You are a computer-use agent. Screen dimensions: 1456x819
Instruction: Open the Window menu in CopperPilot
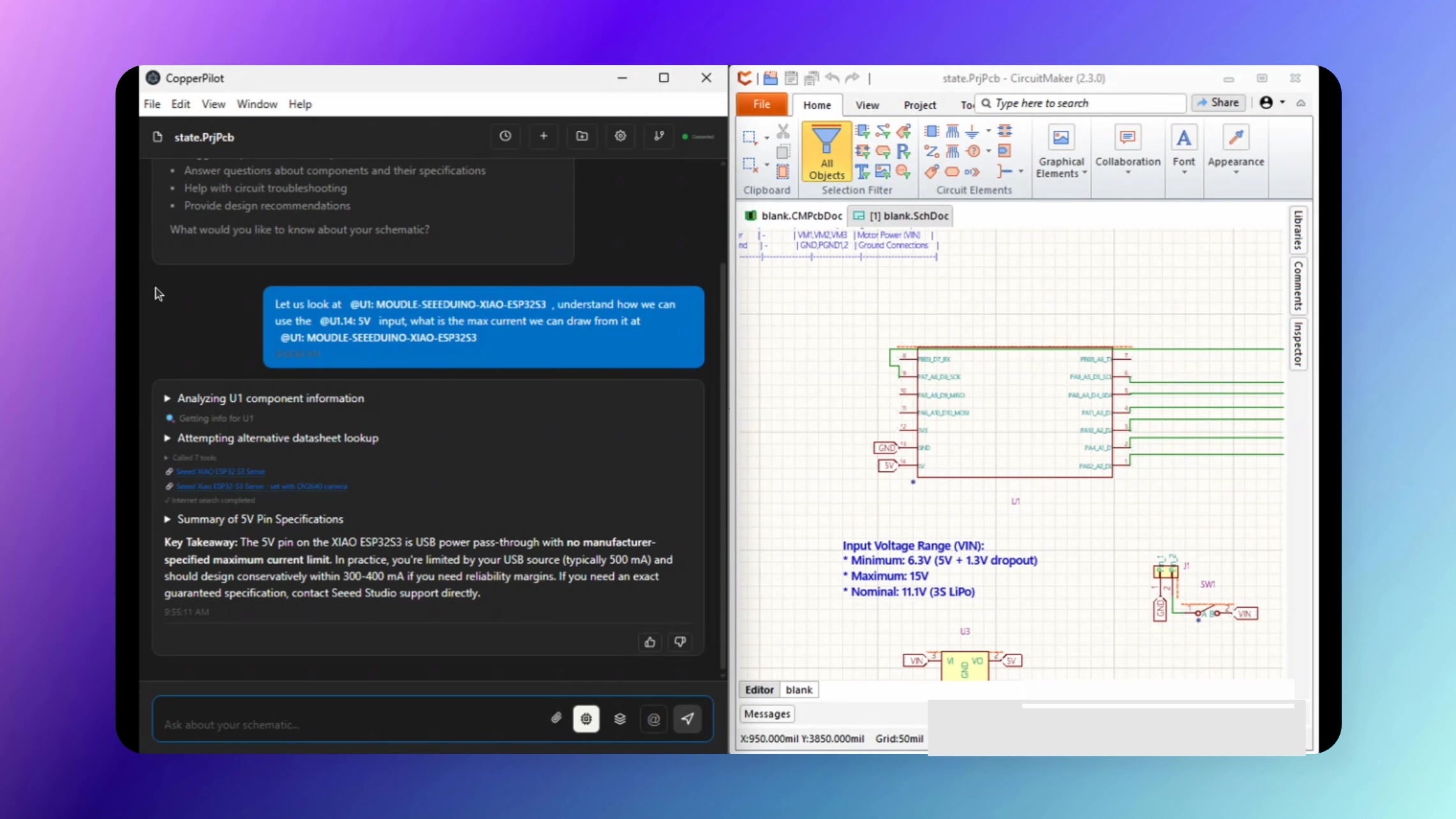pos(256,104)
